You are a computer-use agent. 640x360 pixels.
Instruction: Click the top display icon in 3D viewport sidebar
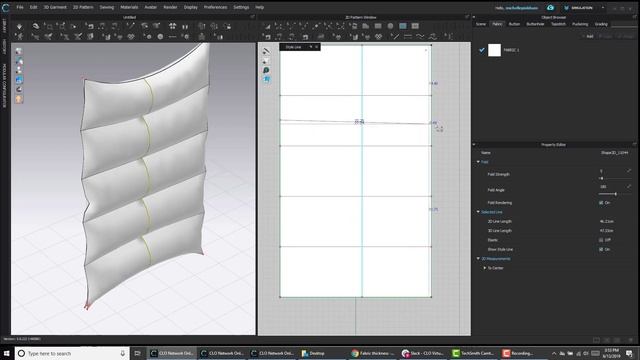coord(19,51)
